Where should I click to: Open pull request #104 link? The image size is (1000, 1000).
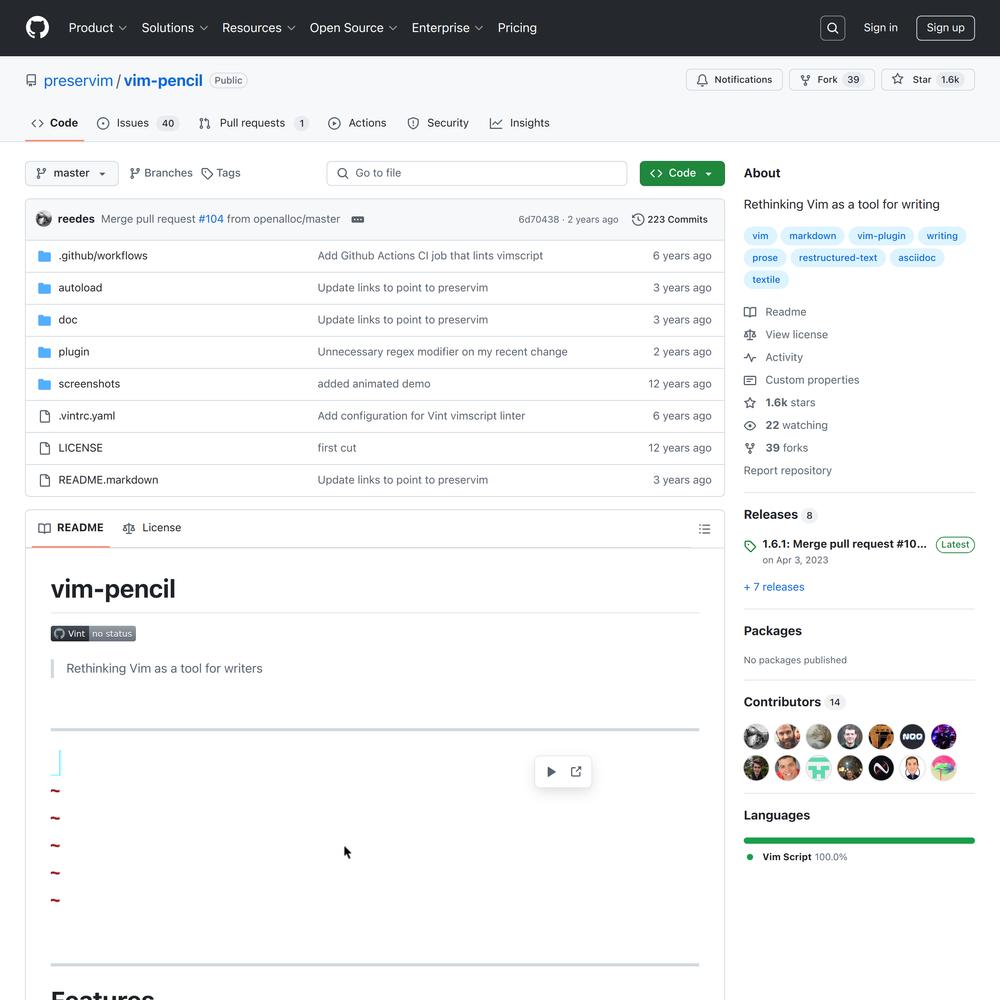pos(211,219)
